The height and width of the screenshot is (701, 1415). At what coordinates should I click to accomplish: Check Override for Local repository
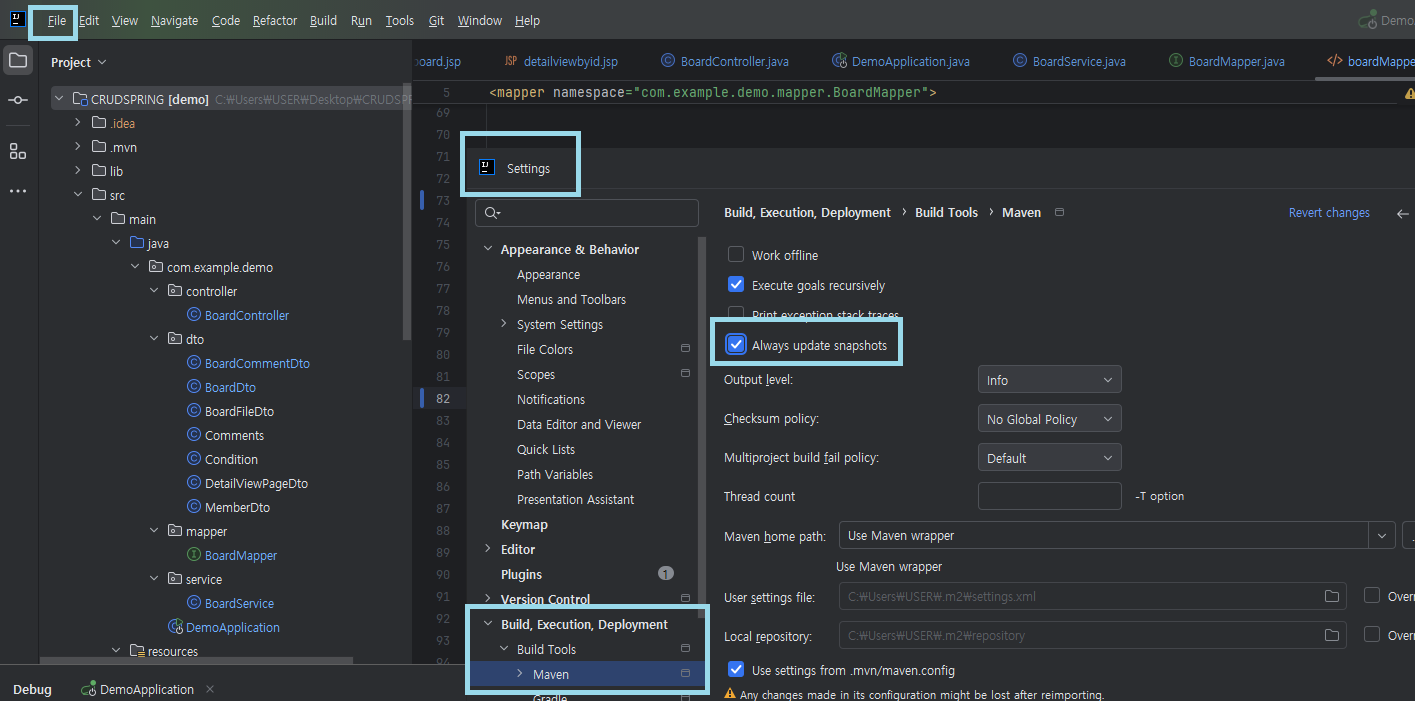point(1372,635)
